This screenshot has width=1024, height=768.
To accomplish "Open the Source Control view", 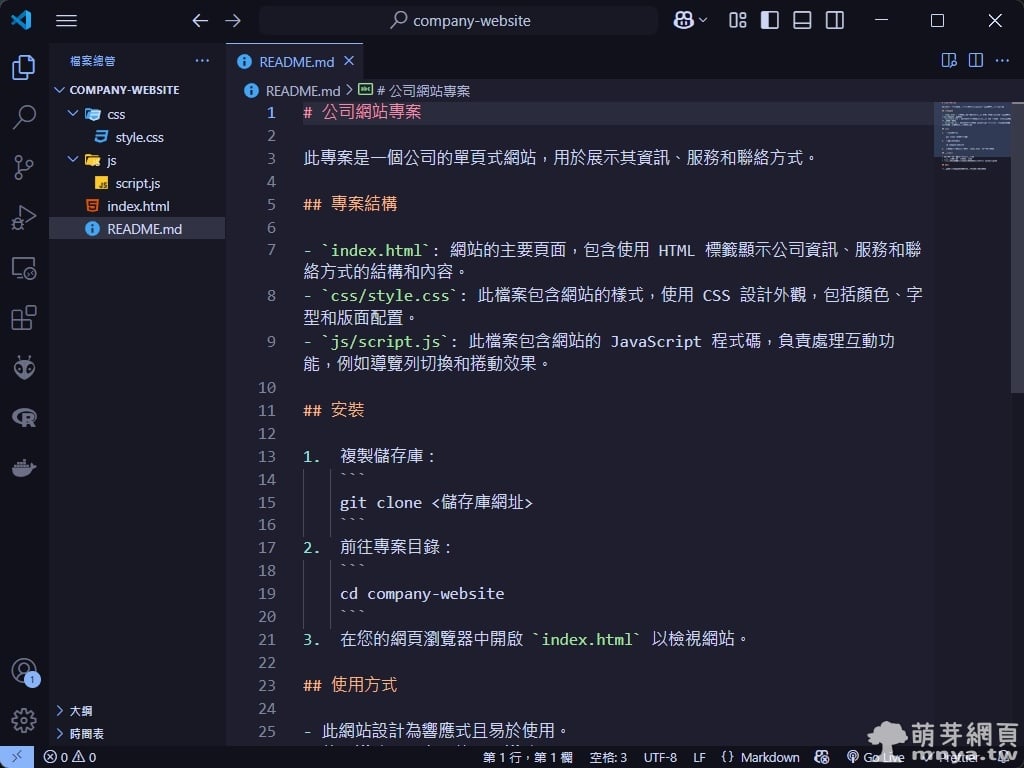I will pos(24,167).
